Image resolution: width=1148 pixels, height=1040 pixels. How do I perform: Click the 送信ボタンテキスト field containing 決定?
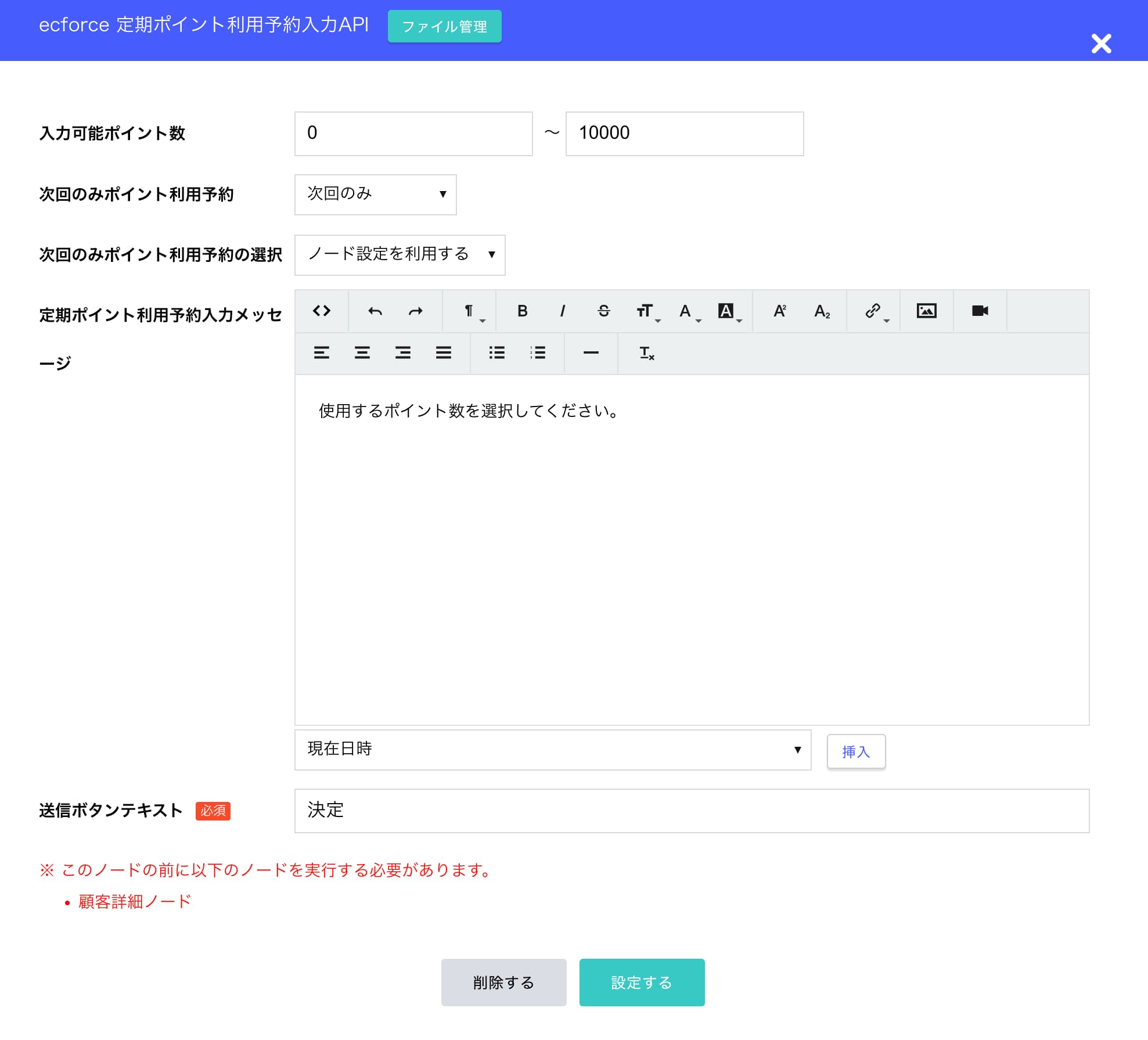tap(692, 811)
